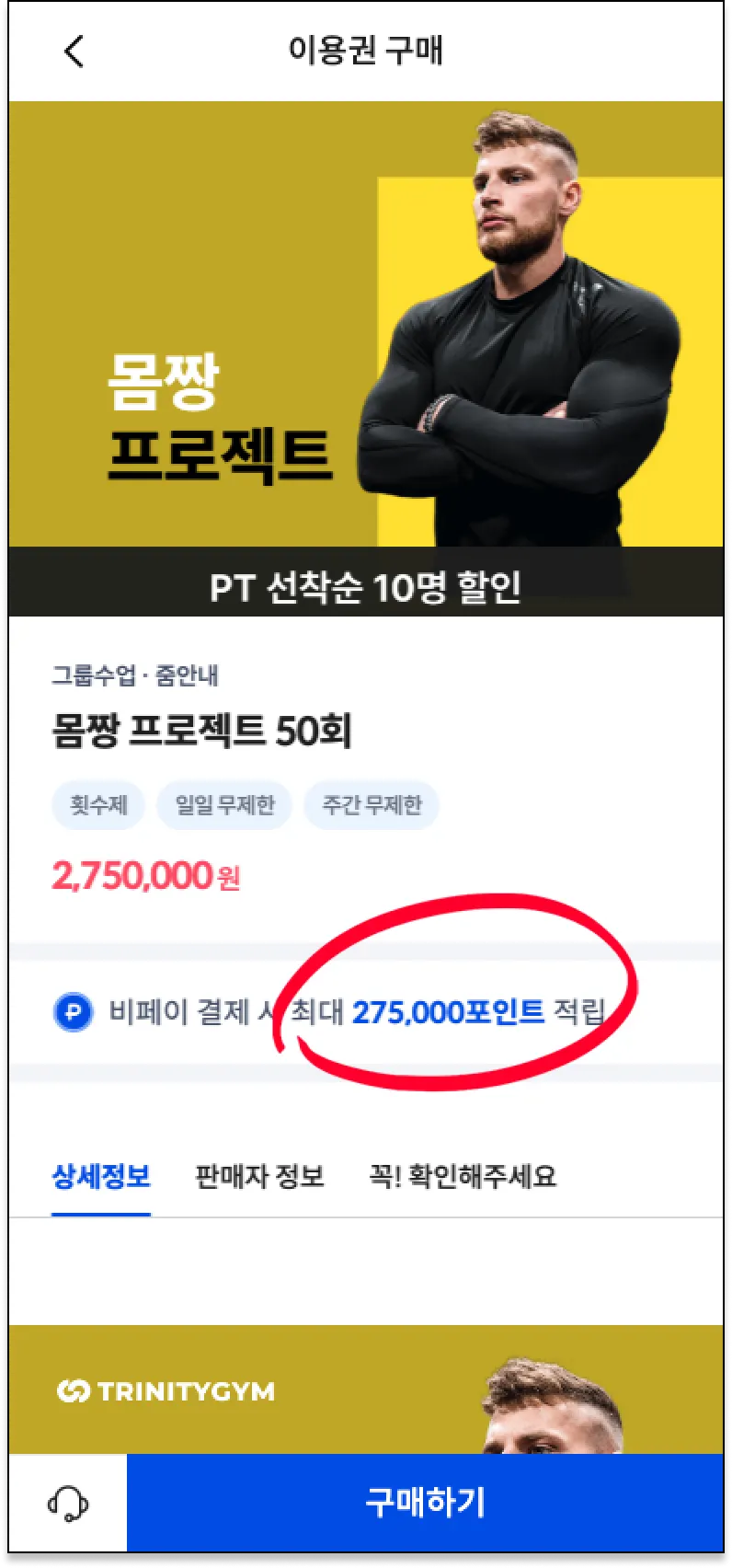Tap the blue P 비페이 point icon

click(x=74, y=1013)
